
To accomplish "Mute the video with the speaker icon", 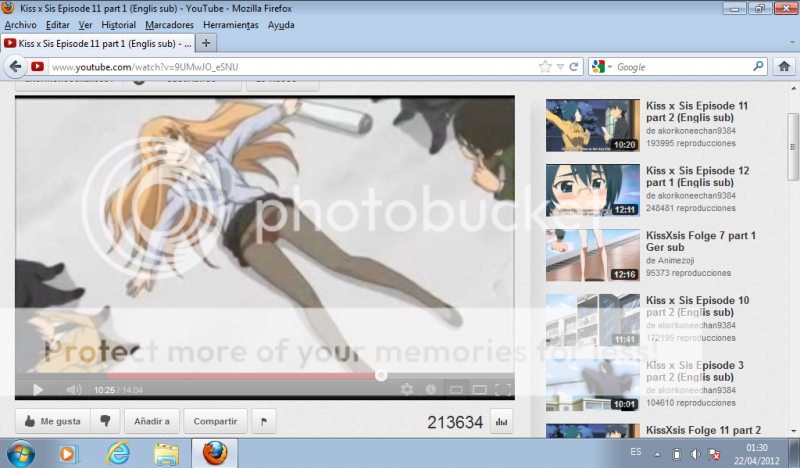I will point(74,390).
